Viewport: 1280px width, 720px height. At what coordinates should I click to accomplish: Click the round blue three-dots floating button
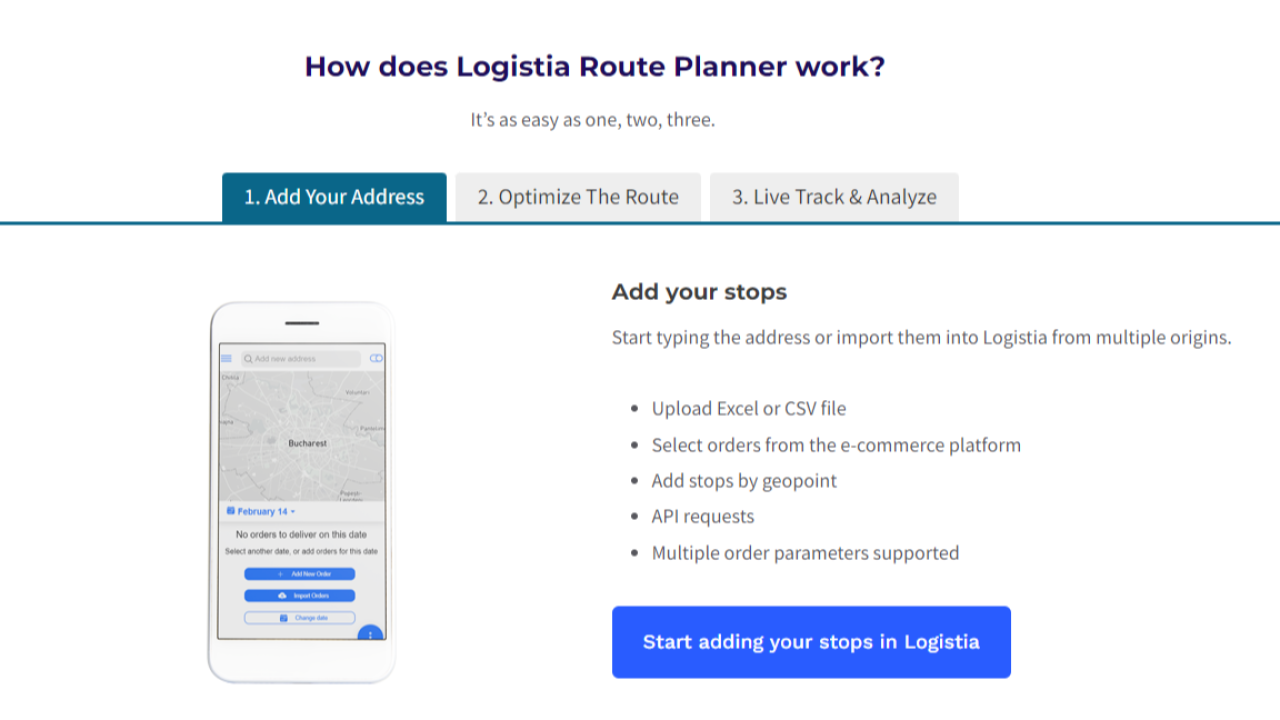pyautogui.click(x=370, y=635)
